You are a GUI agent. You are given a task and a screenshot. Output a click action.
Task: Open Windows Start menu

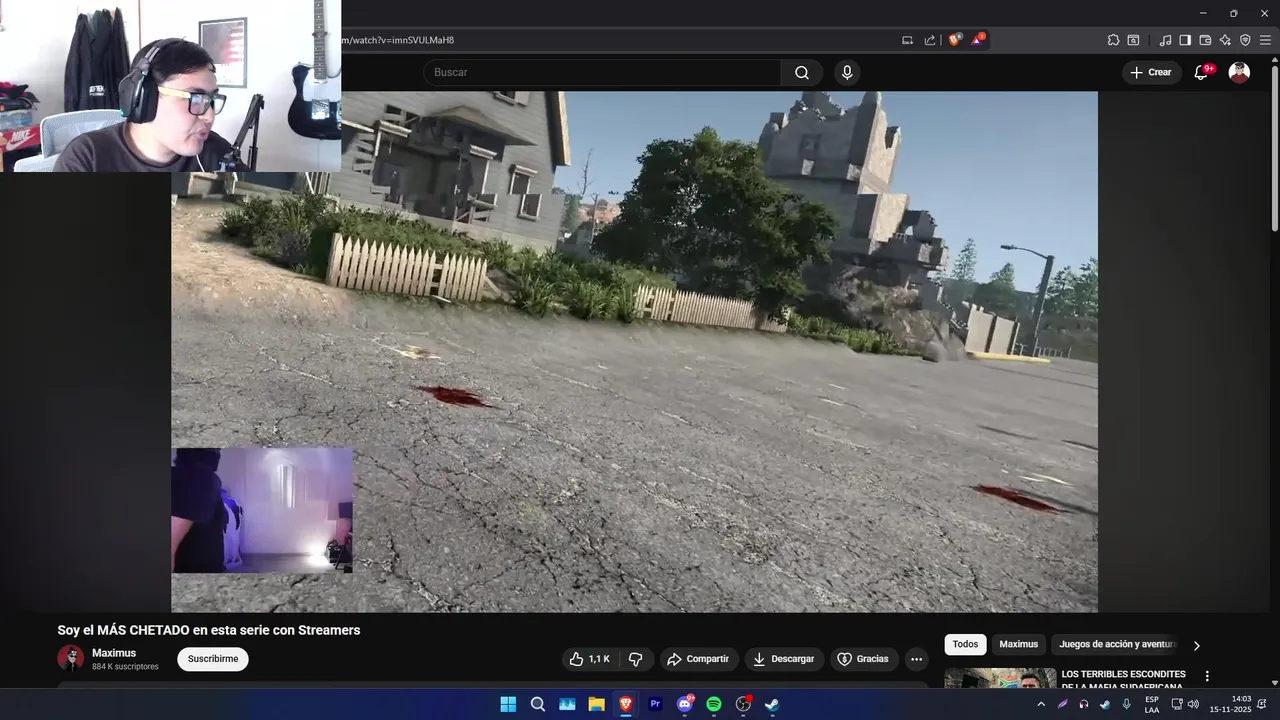(508, 704)
